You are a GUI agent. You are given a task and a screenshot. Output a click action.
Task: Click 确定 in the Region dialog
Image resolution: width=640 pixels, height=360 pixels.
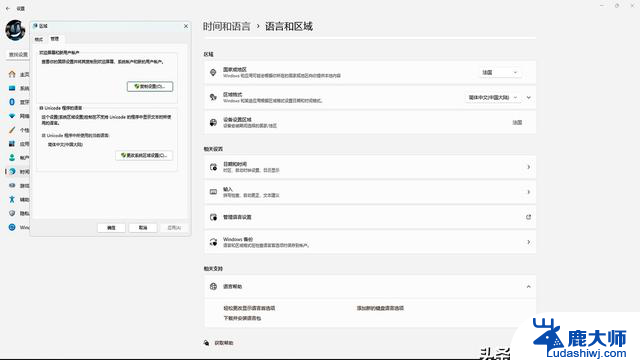[x=111, y=228]
